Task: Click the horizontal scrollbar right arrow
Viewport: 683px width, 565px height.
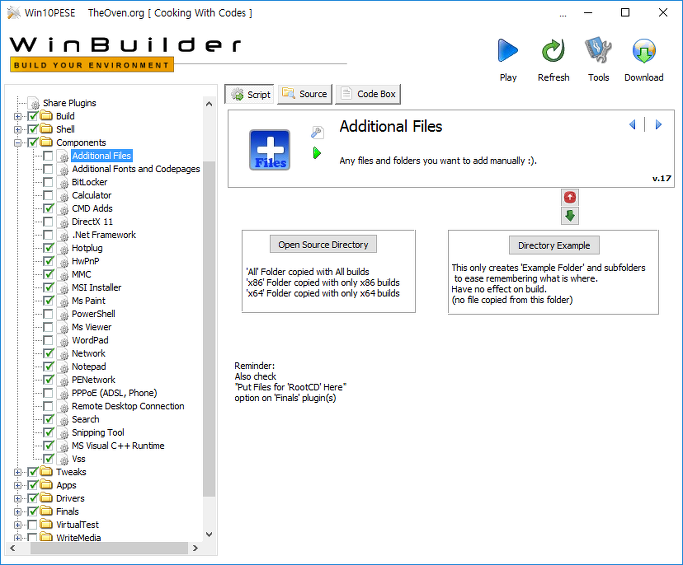Action: [x=195, y=548]
